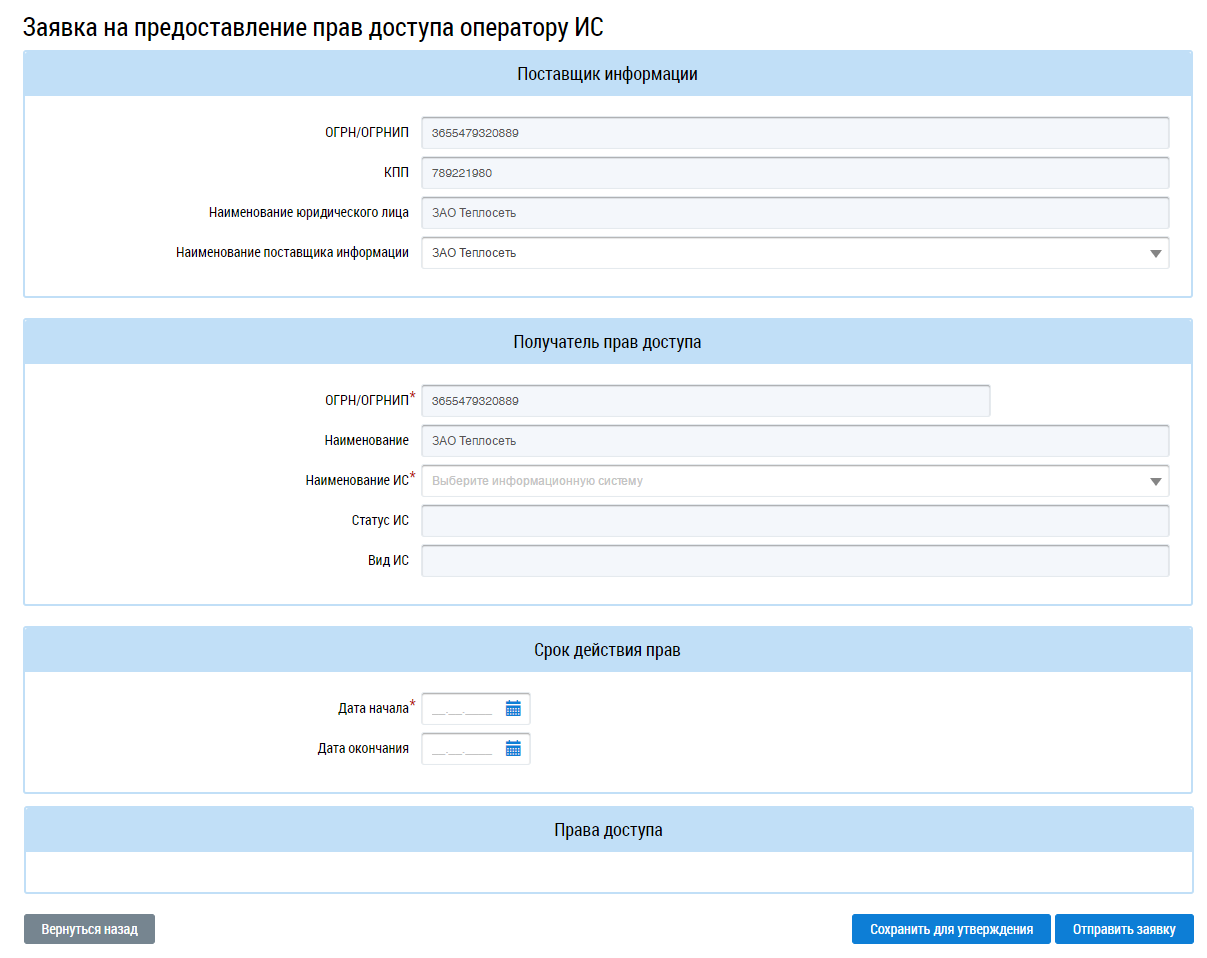Click the Поставщик информации section header
1207x958 pixels.
pyautogui.click(x=608, y=74)
